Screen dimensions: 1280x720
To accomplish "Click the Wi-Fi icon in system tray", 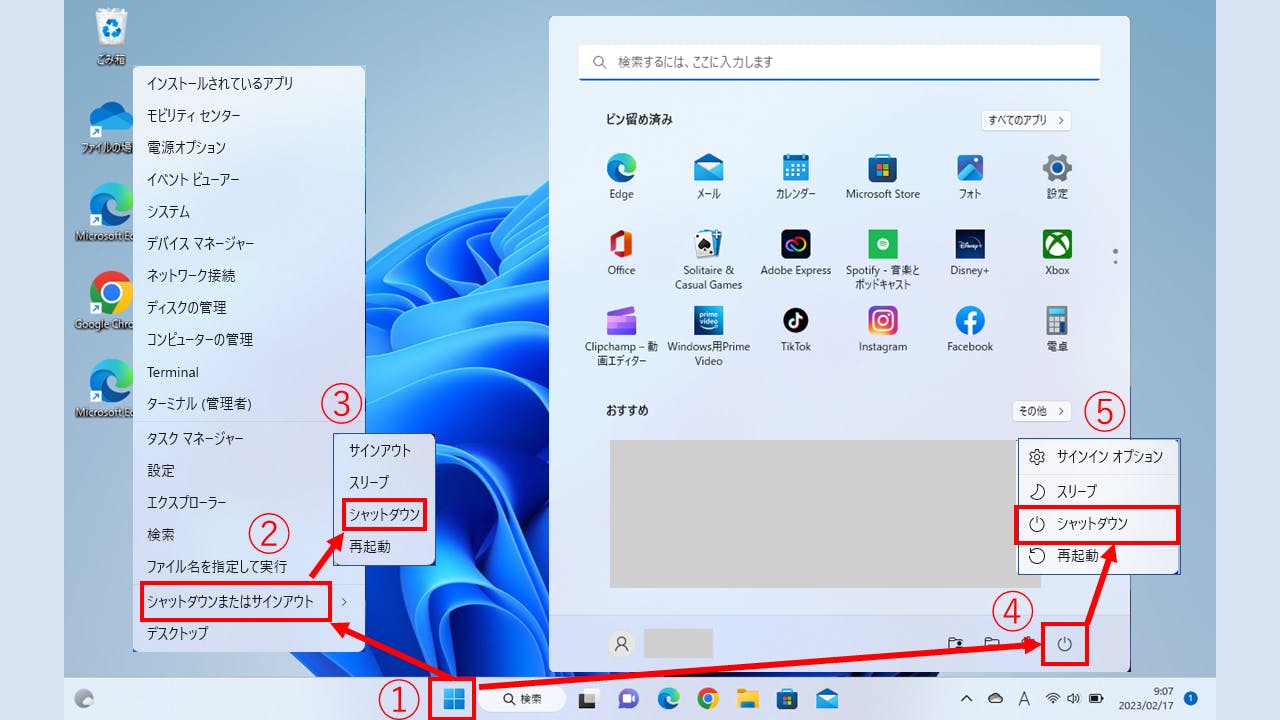I will 1053,698.
